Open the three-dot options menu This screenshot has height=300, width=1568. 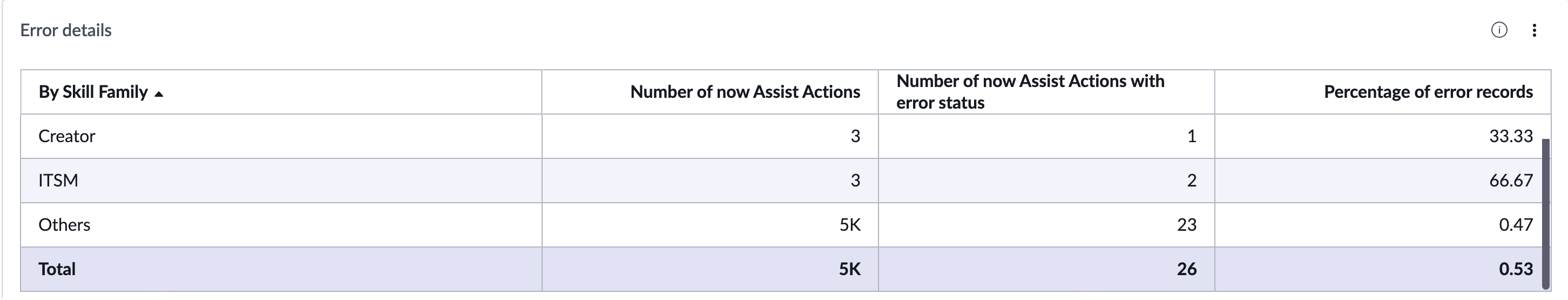[1534, 30]
